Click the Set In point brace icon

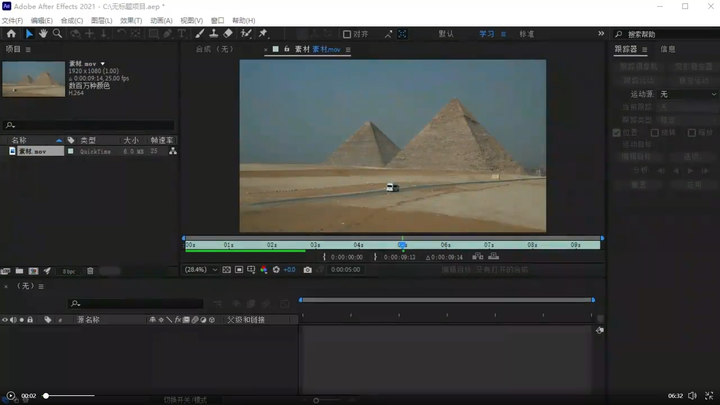(x=324, y=257)
